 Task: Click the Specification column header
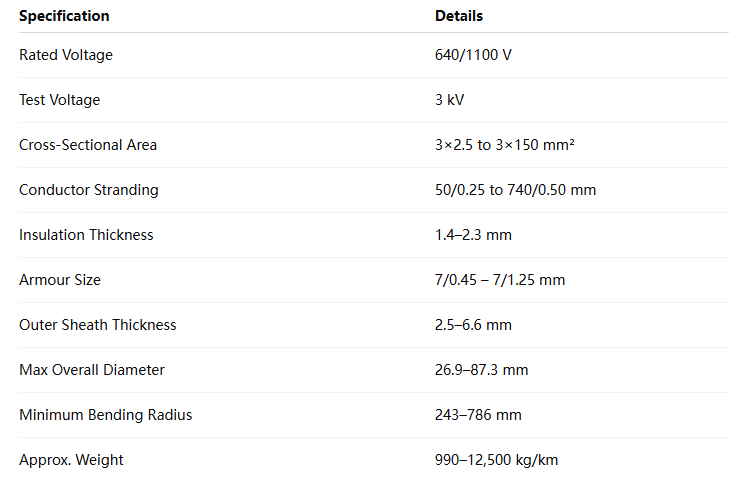coord(64,16)
